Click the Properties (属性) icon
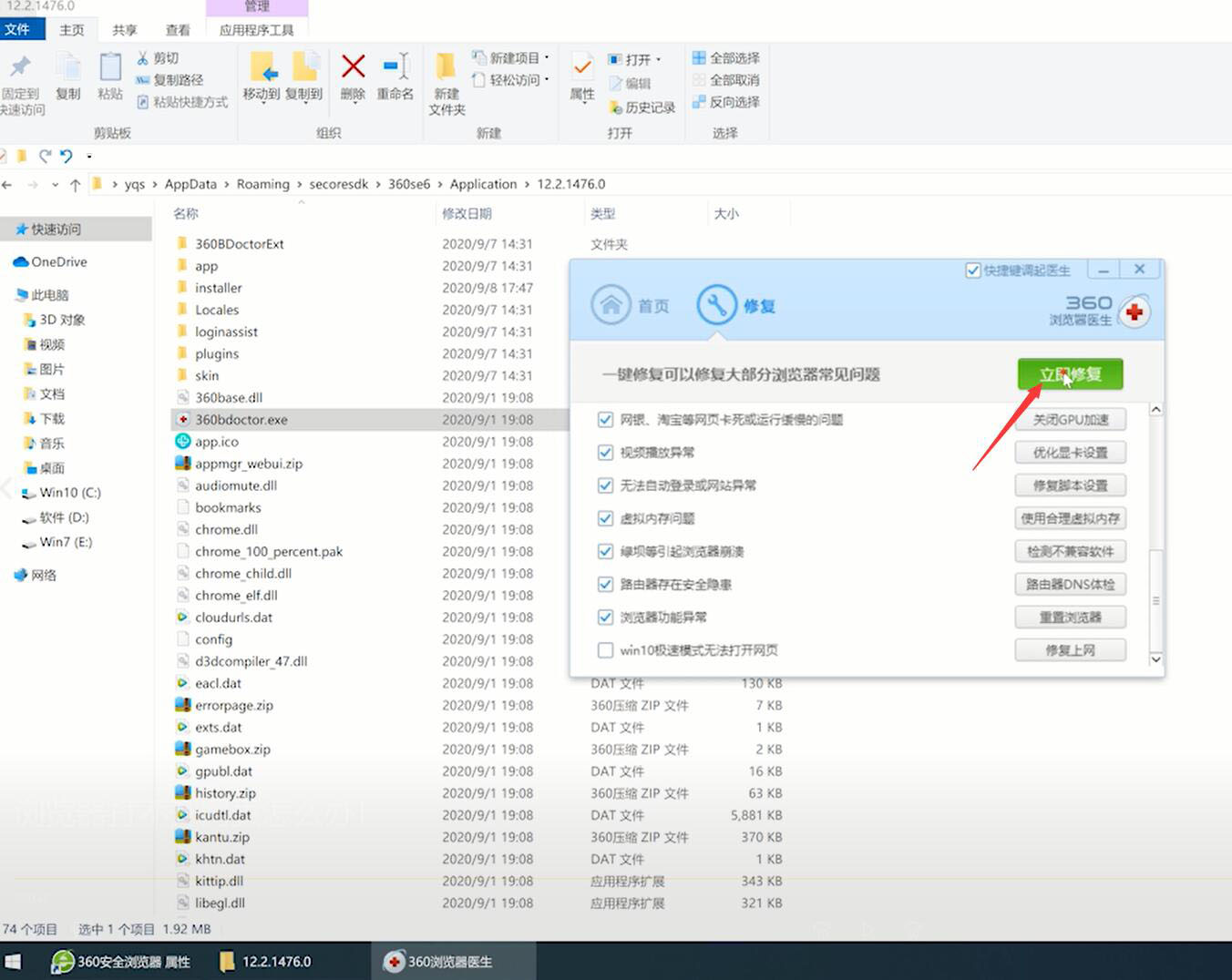The image size is (1232, 980). coord(581,67)
